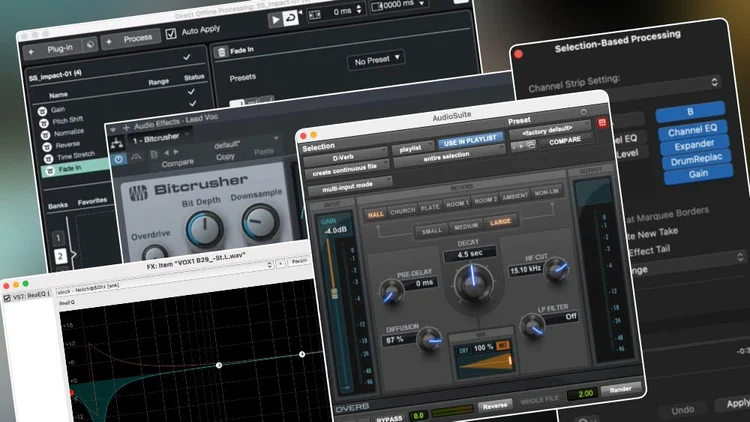Click the plus button in the ReaEQ FX window

click(x=281, y=263)
